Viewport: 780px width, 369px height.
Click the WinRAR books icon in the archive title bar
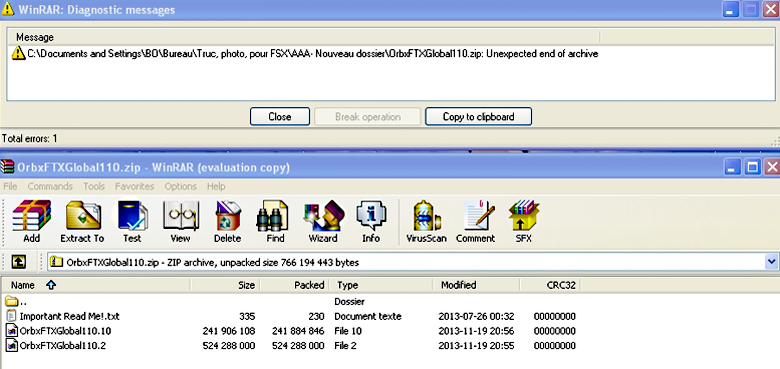click(7, 167)
